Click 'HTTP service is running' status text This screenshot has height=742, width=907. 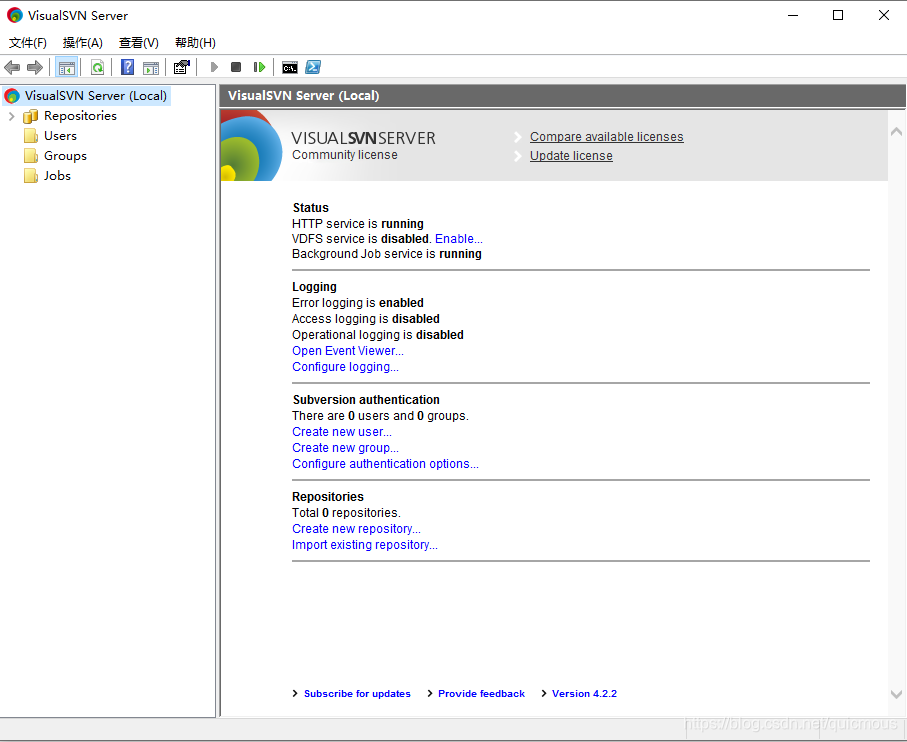[357, 224]
